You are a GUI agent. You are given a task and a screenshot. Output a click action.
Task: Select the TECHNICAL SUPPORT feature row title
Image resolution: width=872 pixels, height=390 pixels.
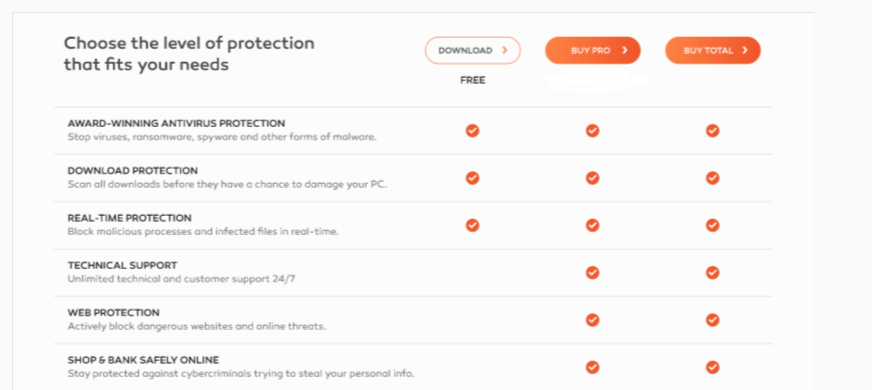tap(122, 265)
